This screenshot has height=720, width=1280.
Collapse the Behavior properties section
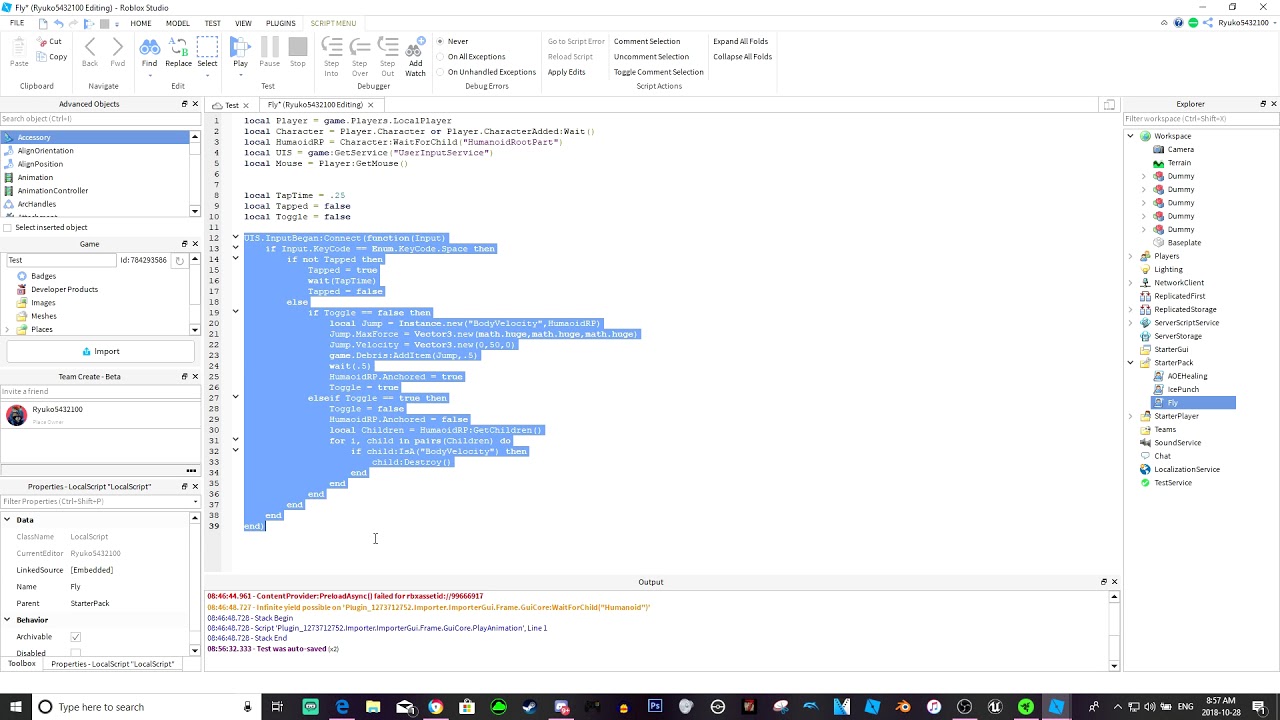(x=6, y=620)
